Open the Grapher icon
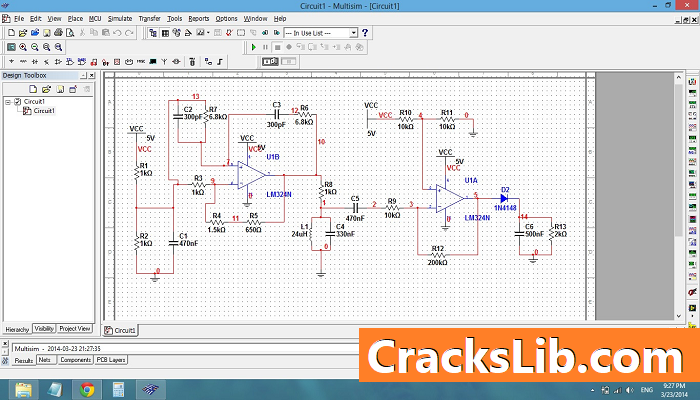Image resolution: width=700 pixels, height=400 pixels. [x=200, y=33]
